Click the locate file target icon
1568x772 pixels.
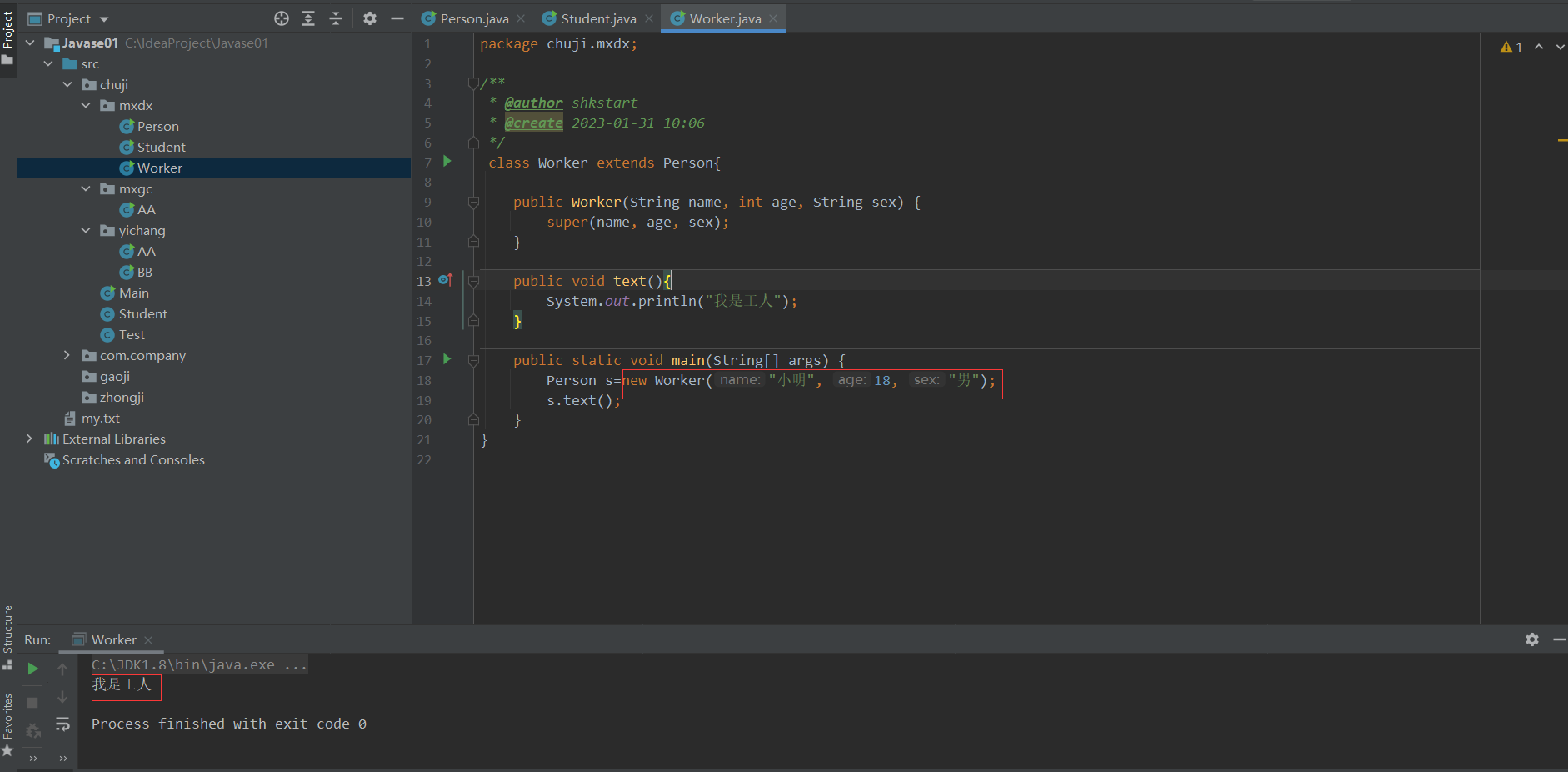pos(282,18)
